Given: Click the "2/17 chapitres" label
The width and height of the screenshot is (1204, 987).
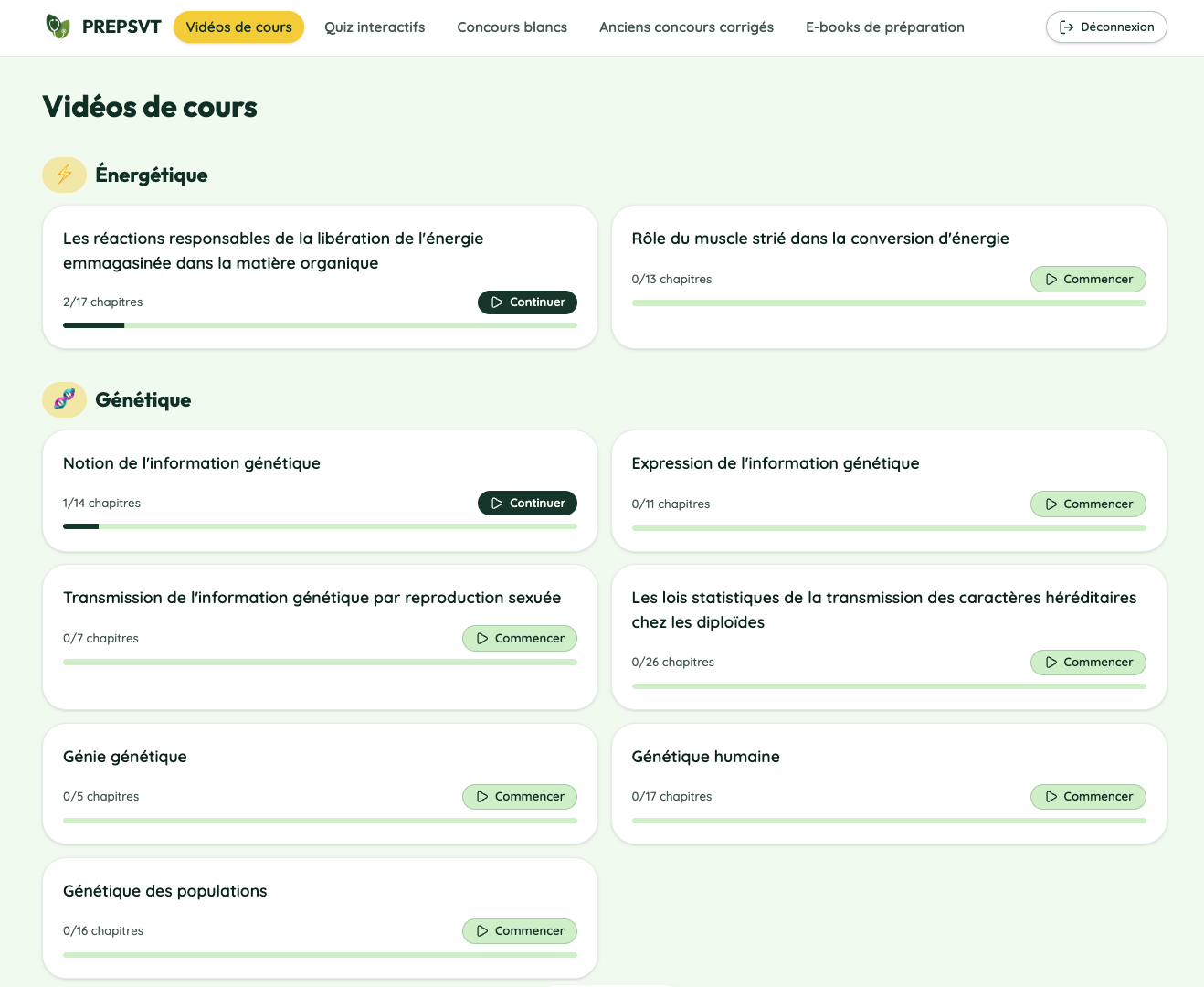Looking at the screenshot, I should [x=102, y=302].
